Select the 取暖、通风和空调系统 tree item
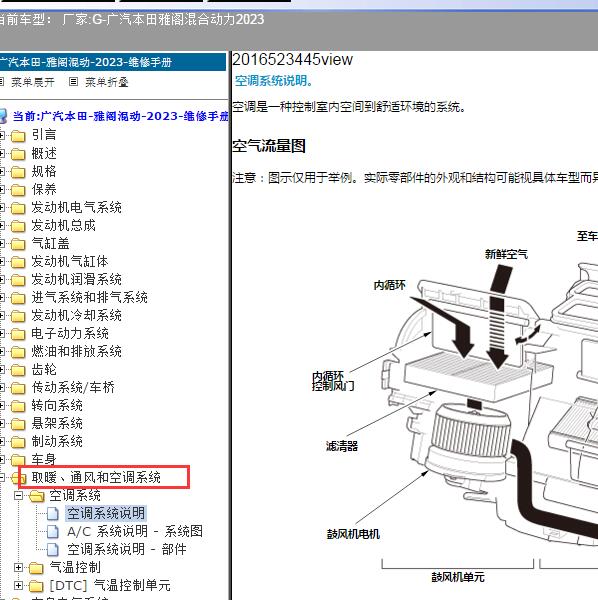This screenshot has height=600, width=598. (96, 477)
